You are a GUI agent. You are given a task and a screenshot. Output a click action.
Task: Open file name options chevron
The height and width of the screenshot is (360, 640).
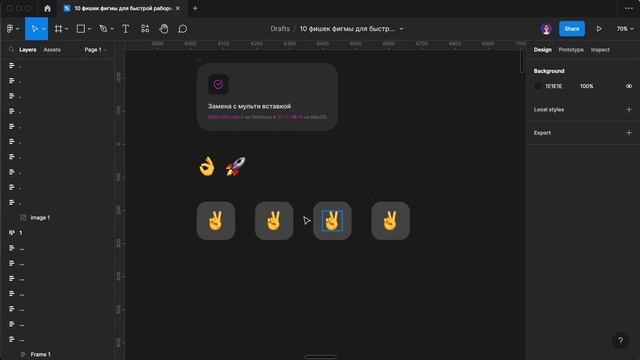click(x=401, y=29)
